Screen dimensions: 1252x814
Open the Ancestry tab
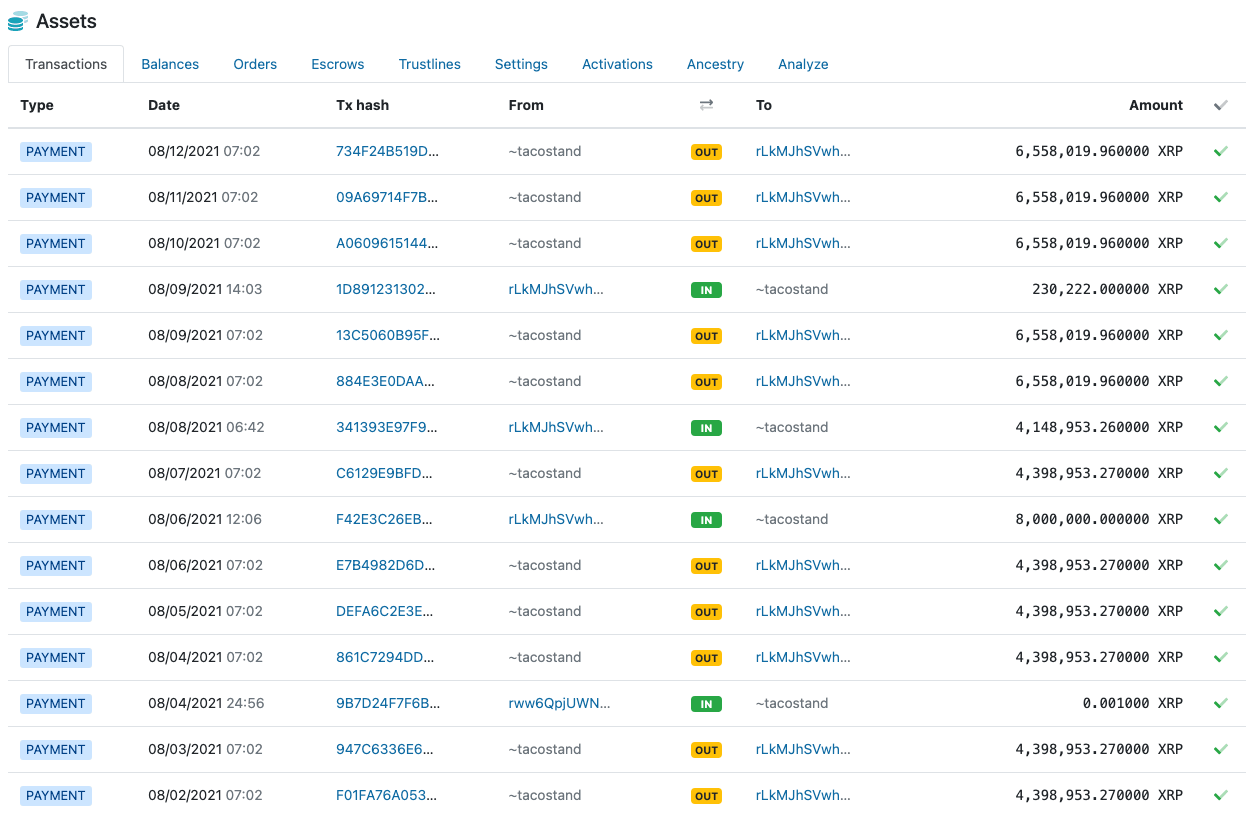(715, 64)
